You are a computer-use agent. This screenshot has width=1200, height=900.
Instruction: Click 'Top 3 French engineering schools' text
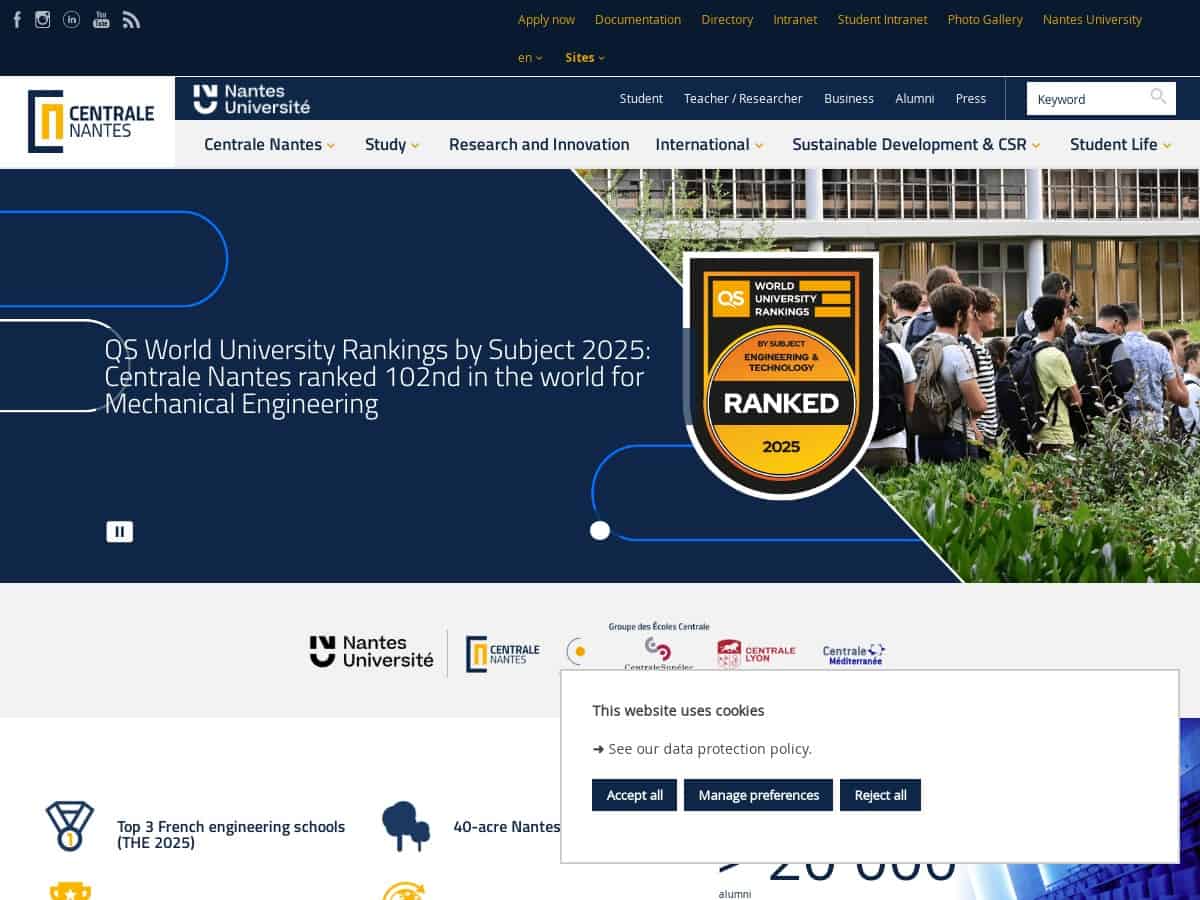[231, 834]
